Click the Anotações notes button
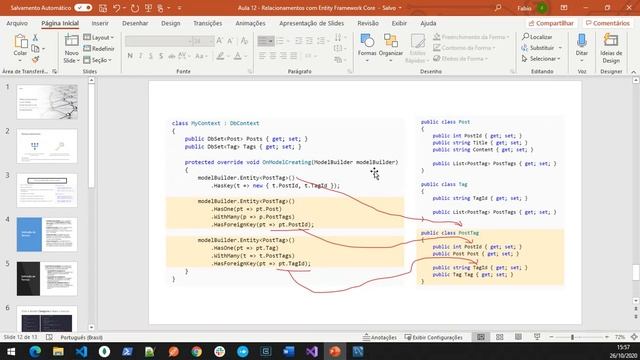The height and width of the screenshot is (360, 640). [x=380, y=337]
